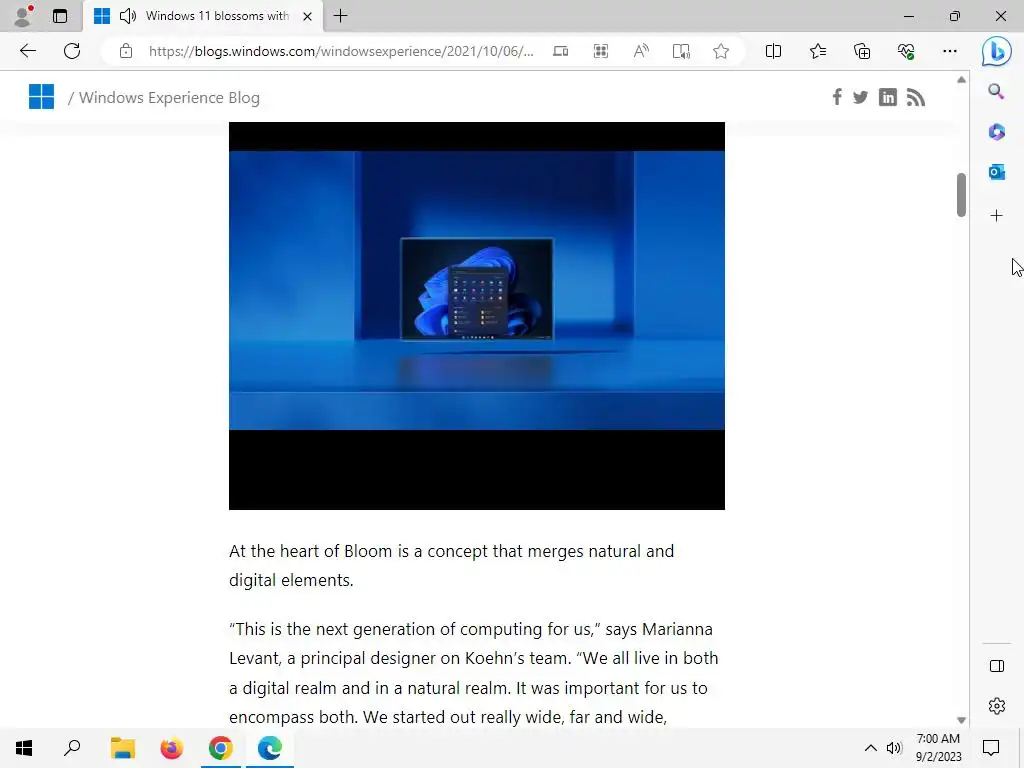Launch Firefox from taskbar
Image resolution: width=1024 pixels, height=768 pixels.
pos(172,748)
